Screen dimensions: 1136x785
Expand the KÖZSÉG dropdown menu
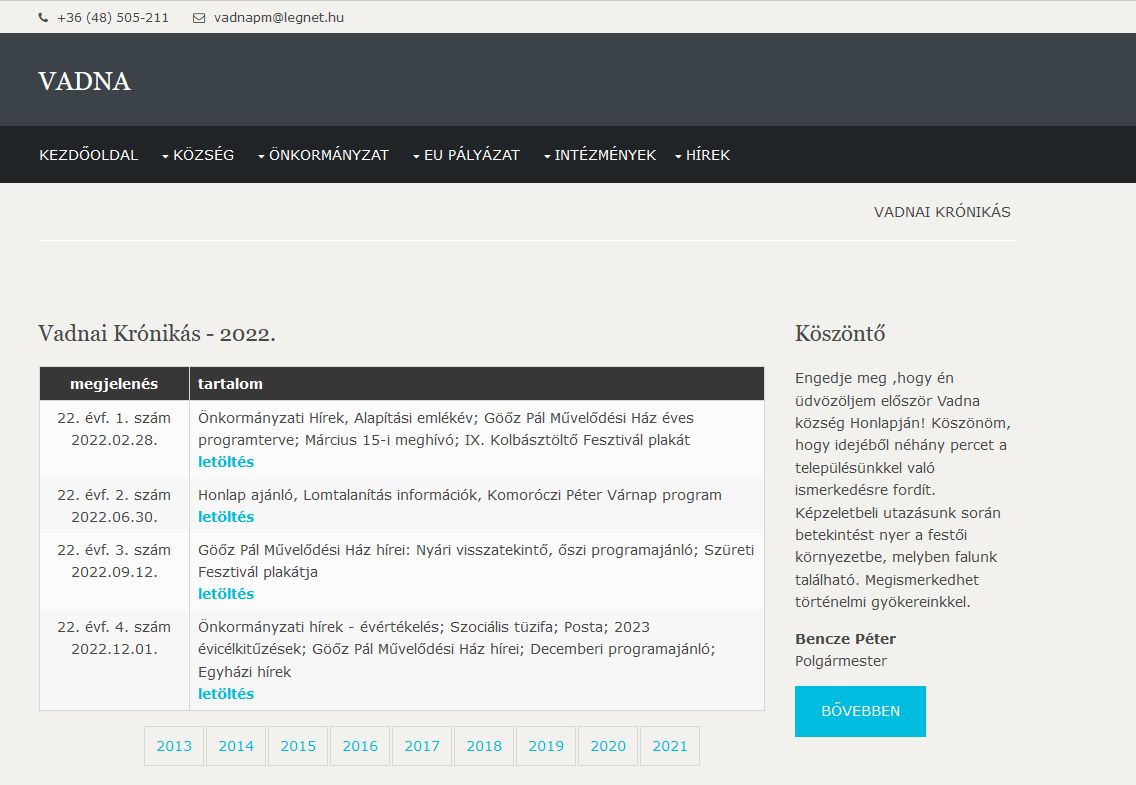pos(198,155)
